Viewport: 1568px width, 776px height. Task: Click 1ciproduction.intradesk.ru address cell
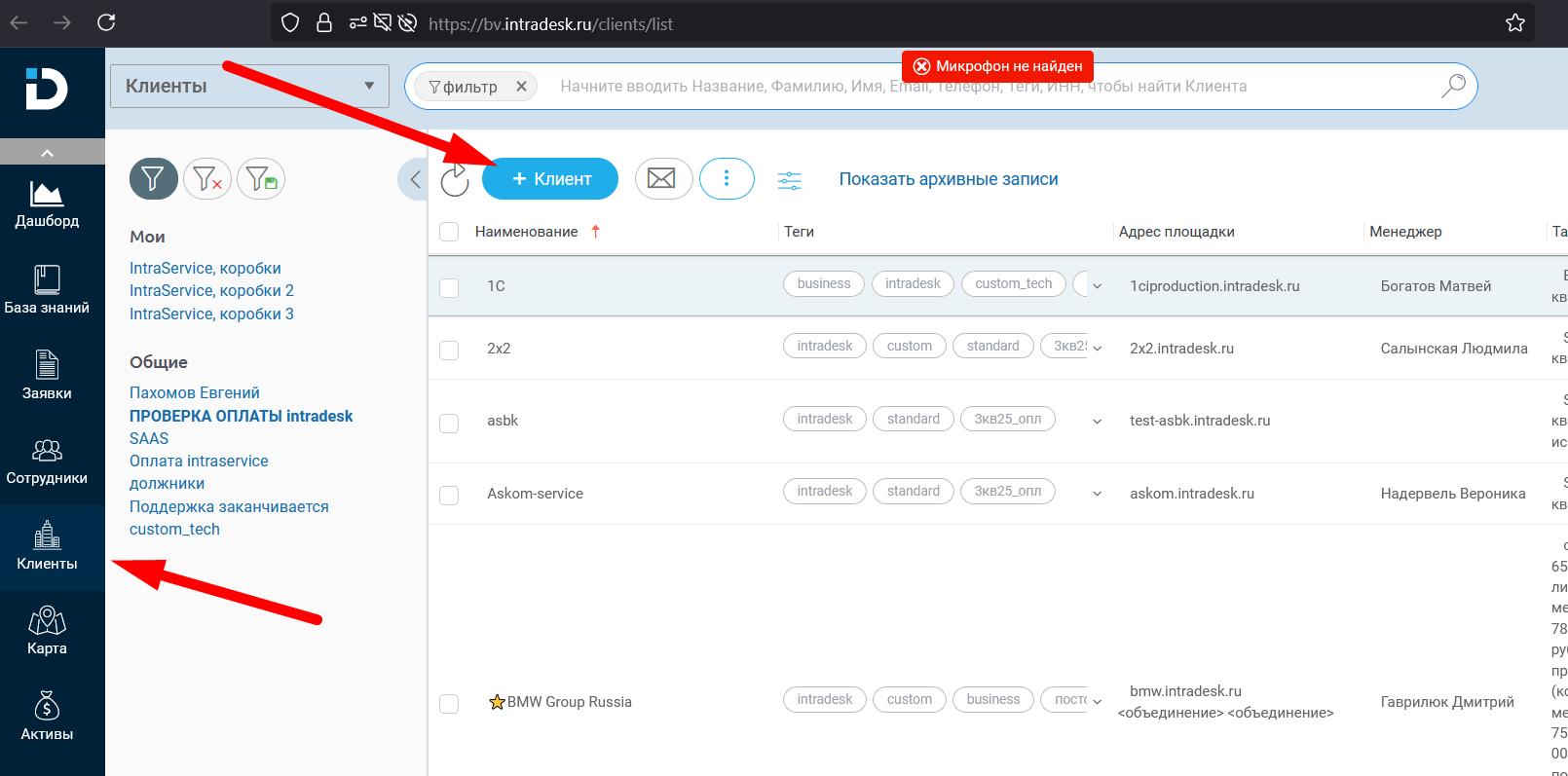tap(1214, 286)
